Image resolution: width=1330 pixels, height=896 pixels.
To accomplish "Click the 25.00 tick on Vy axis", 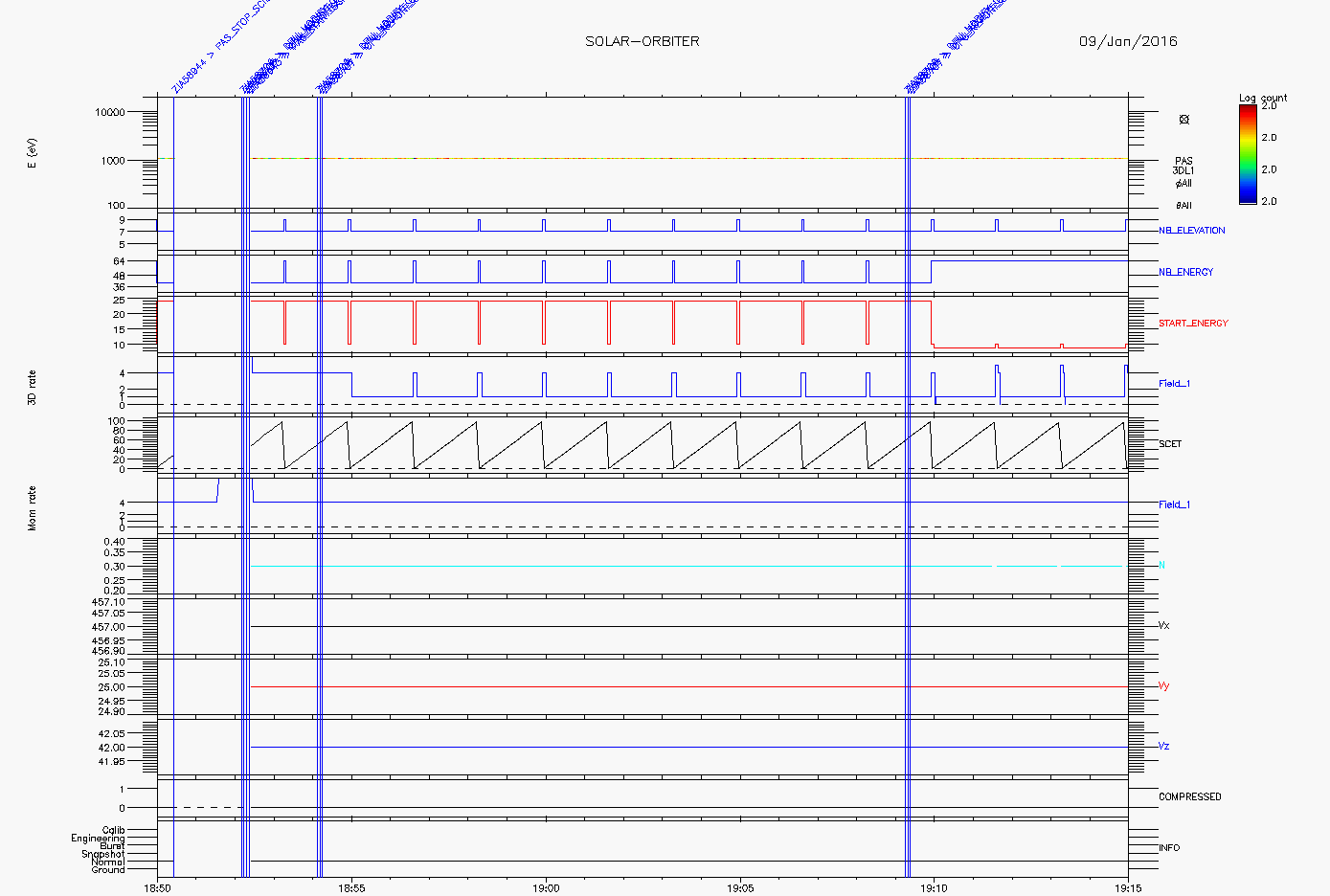I will click(111, 687).
